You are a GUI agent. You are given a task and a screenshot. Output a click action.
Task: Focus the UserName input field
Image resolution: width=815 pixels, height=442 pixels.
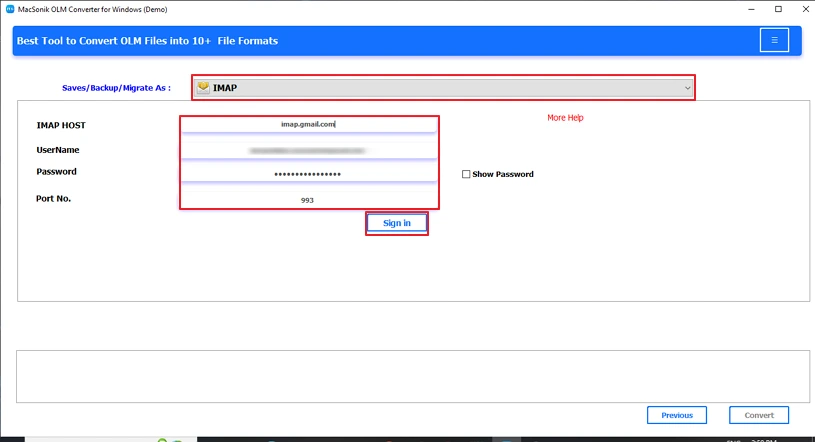tap(308, 150)
